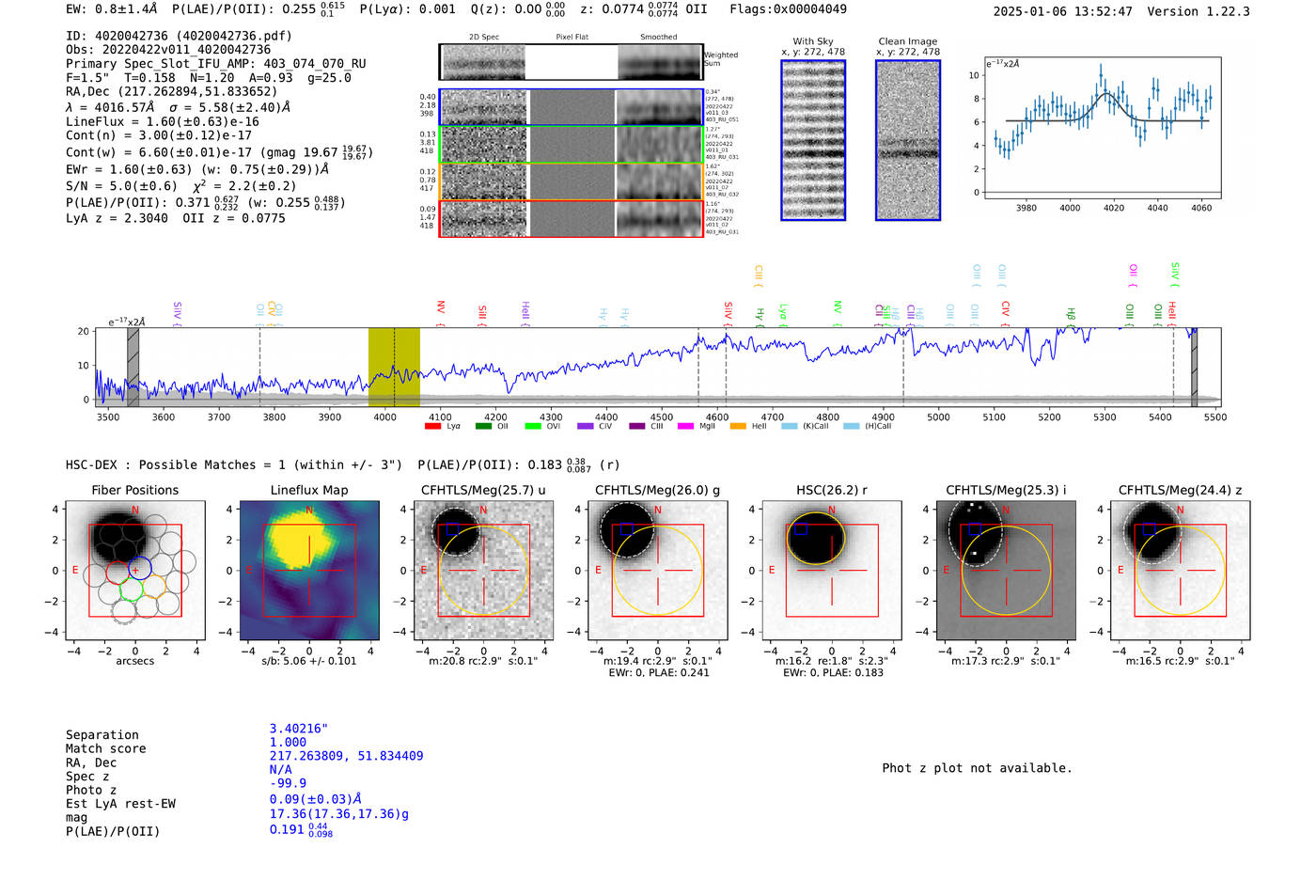The height and width of the screenshot is (896, 1316).
Task: Click the Smoothed column header
Action: coord(658,38)
